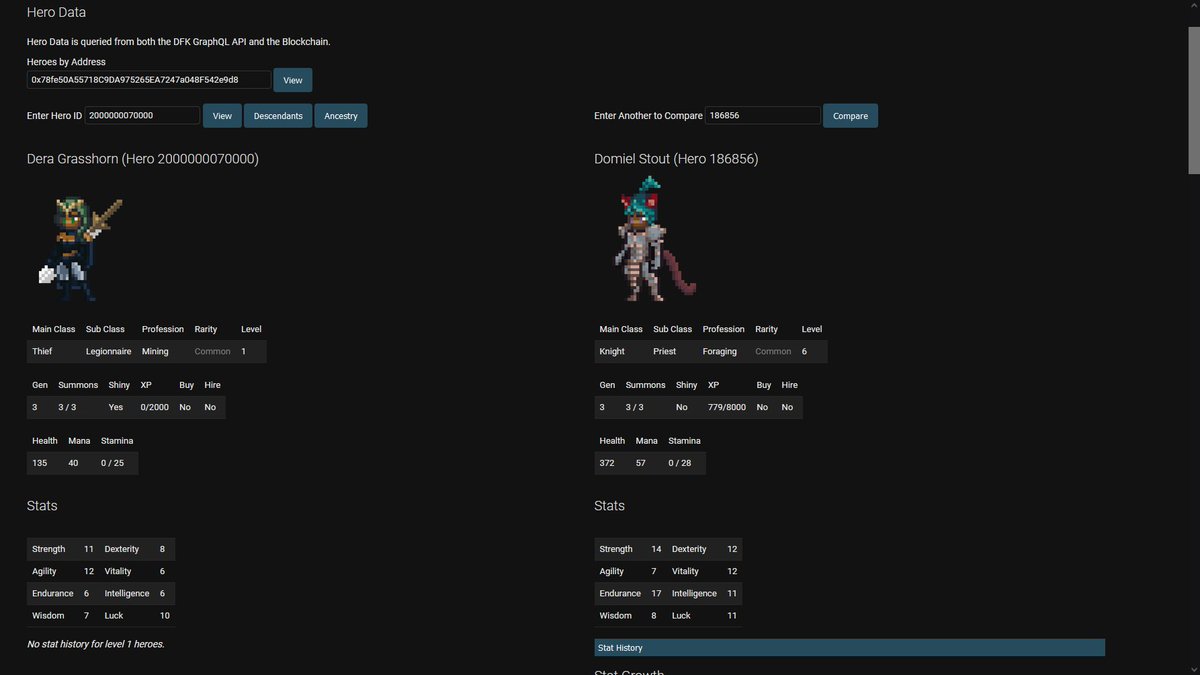Click the View button next to Heroes by Address

pyautogui.click(x=292, y=80)
